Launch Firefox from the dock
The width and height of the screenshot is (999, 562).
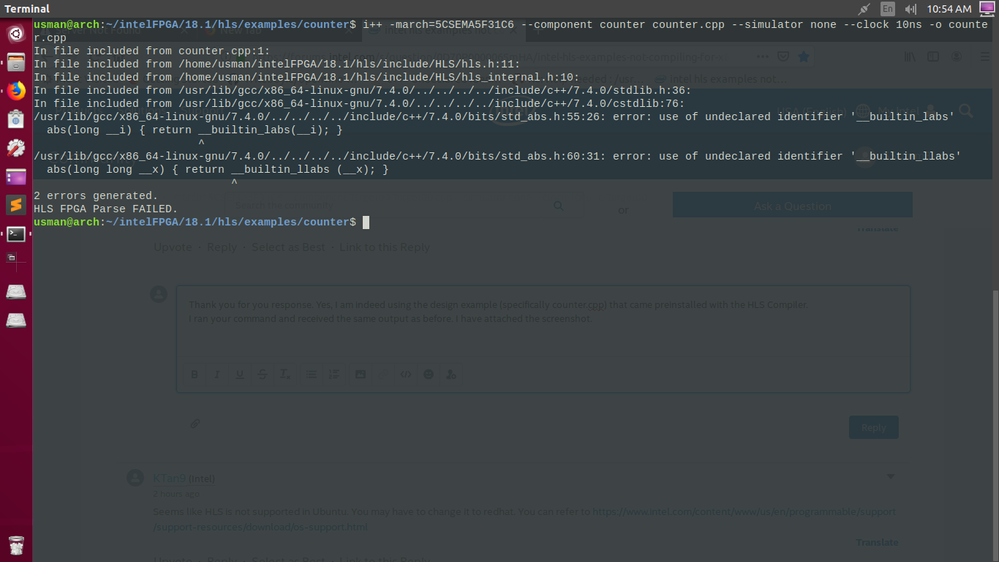16,90
